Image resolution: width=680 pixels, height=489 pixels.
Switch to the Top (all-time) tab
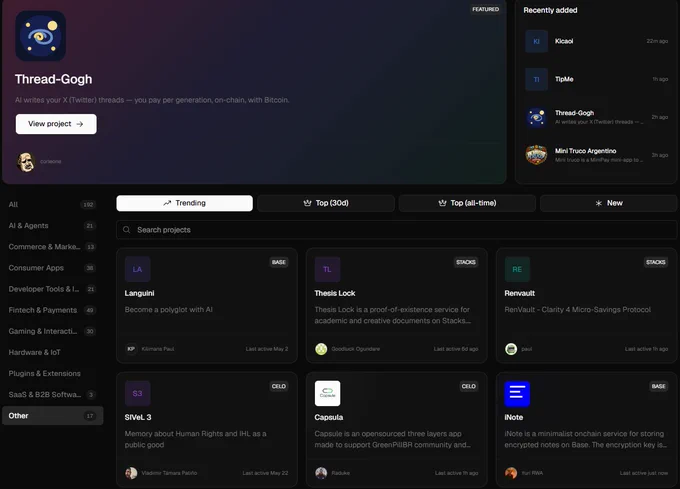coord(467,203)
